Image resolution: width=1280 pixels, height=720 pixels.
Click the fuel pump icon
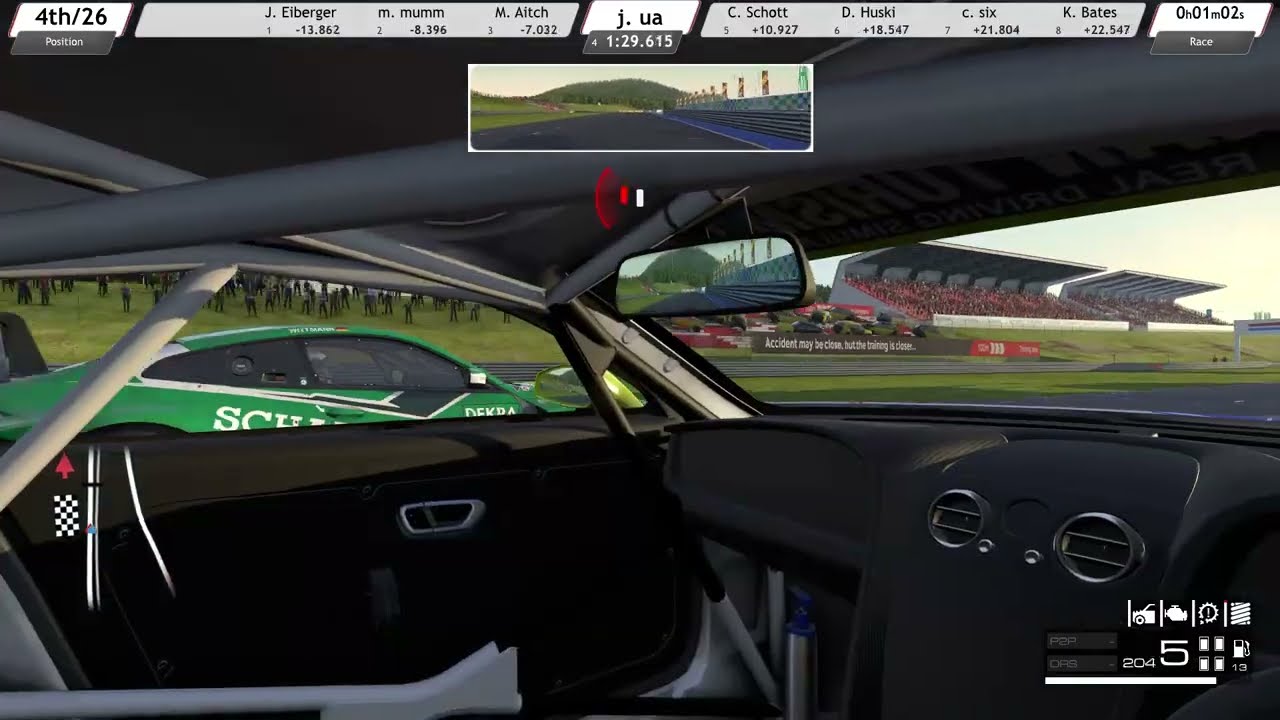[x=1241, y=648]
